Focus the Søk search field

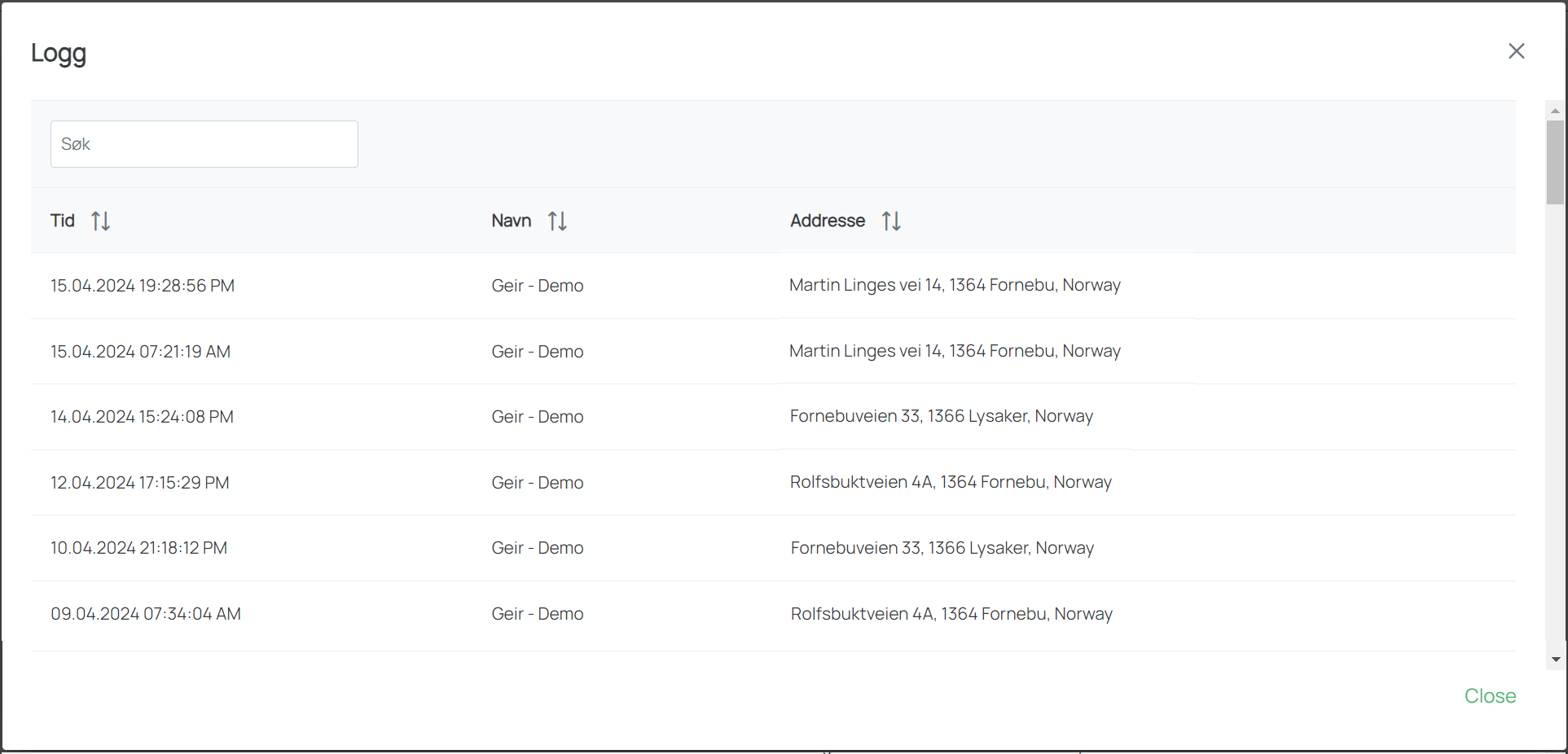204,144
